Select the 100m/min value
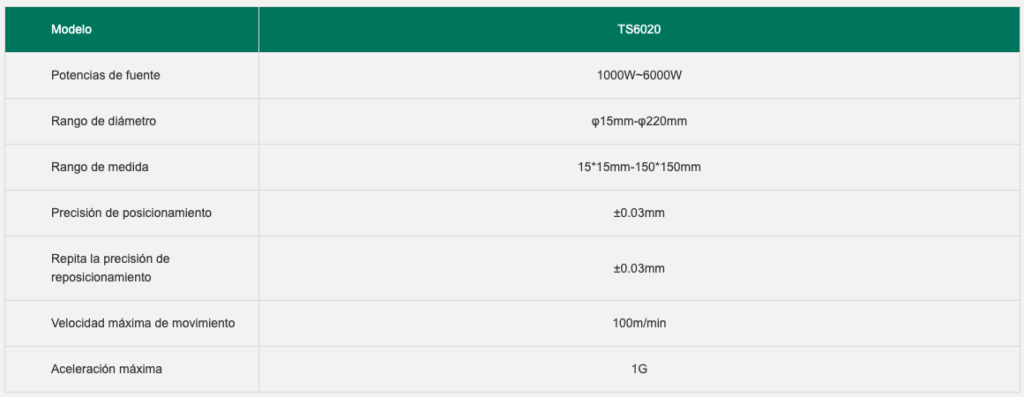The height and width of the screenshot is (397, 1024). (639, 323)
